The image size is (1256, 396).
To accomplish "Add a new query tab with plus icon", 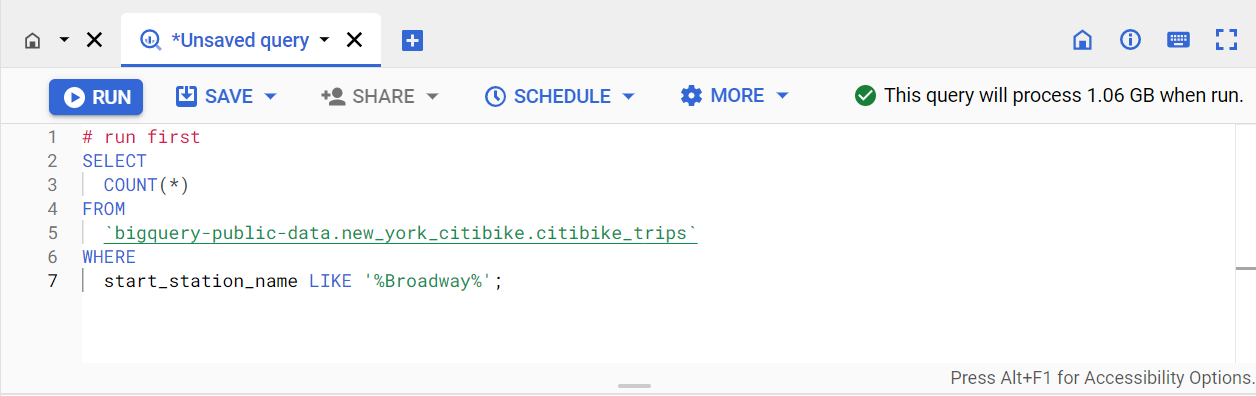I will tap(412, 40).
